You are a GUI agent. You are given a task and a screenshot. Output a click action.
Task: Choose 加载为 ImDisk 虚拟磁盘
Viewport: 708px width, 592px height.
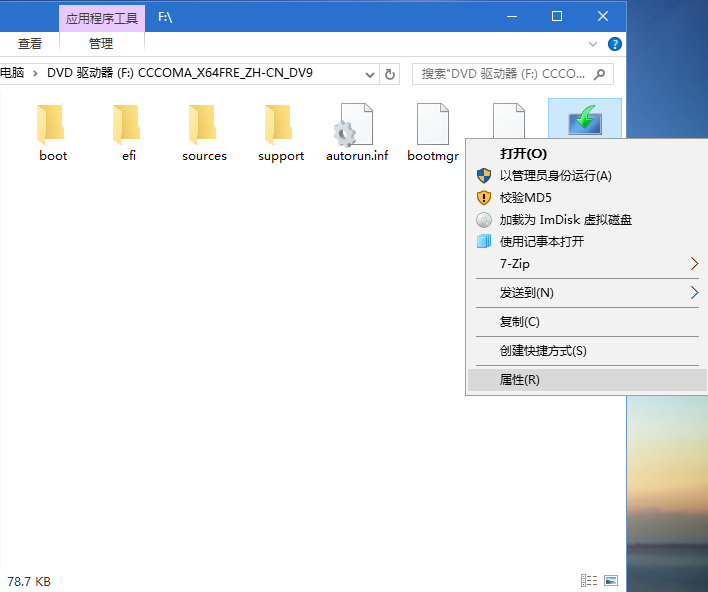587,220
